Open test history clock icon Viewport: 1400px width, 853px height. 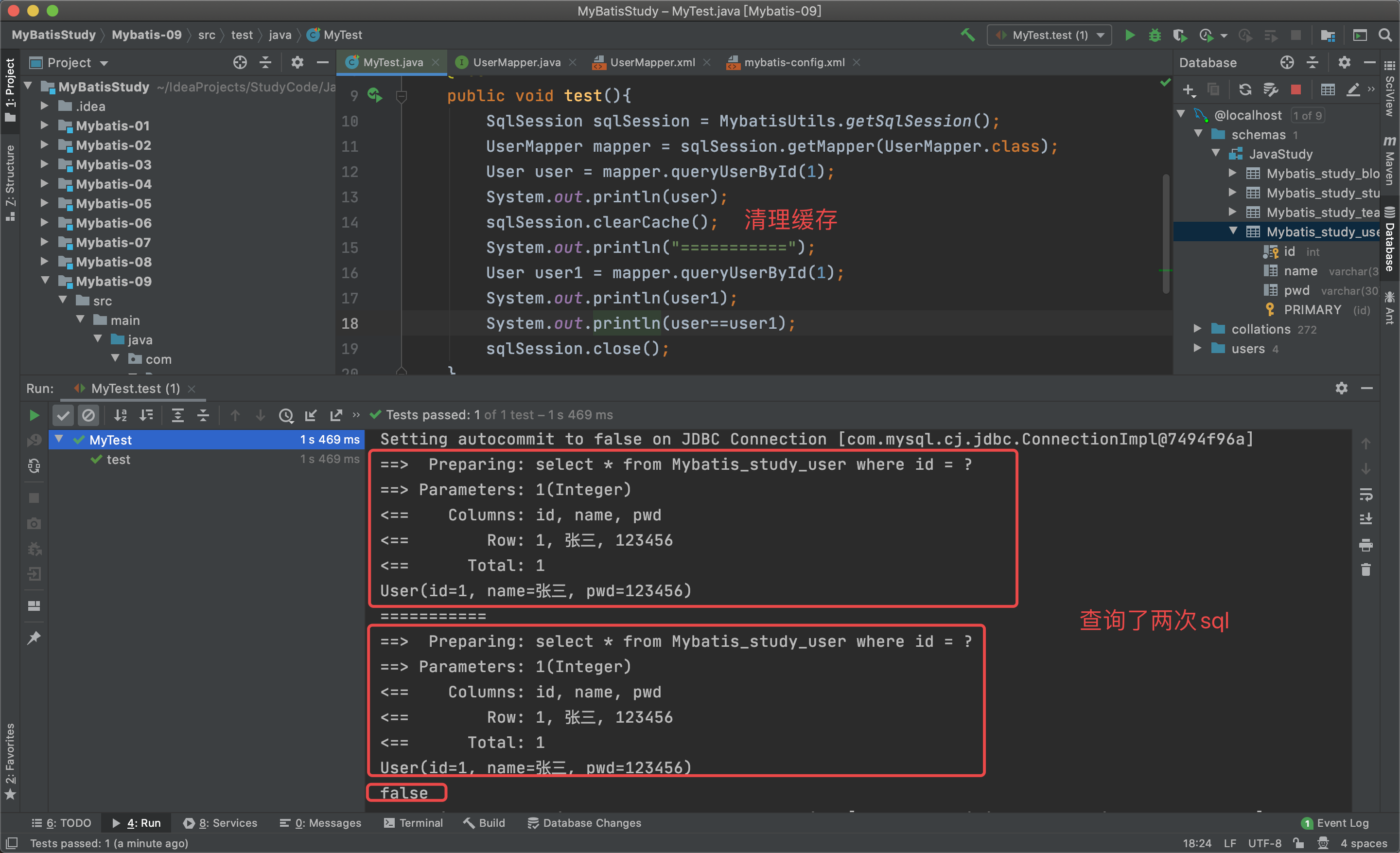pyautogui.click(x=286, y=415)
